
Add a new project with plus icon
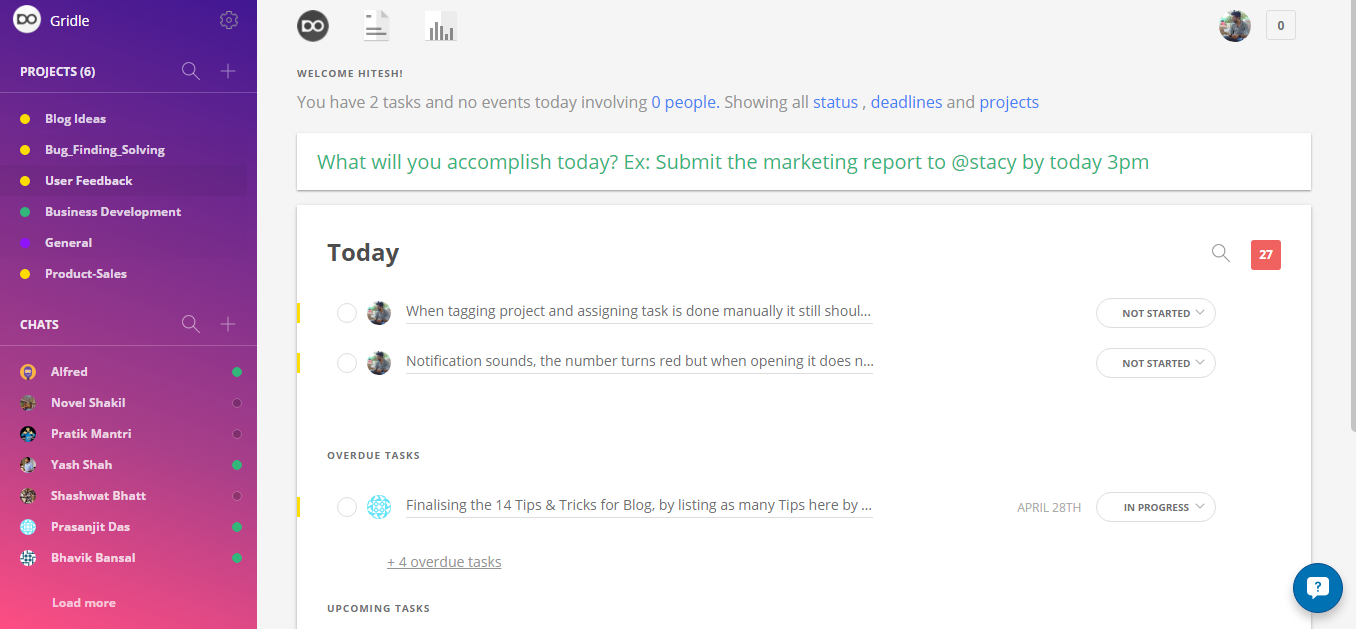[x=228, y=71]
